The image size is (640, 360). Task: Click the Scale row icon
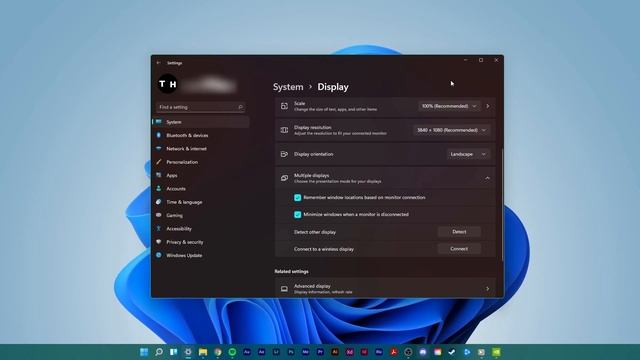(x=284, y=106)
